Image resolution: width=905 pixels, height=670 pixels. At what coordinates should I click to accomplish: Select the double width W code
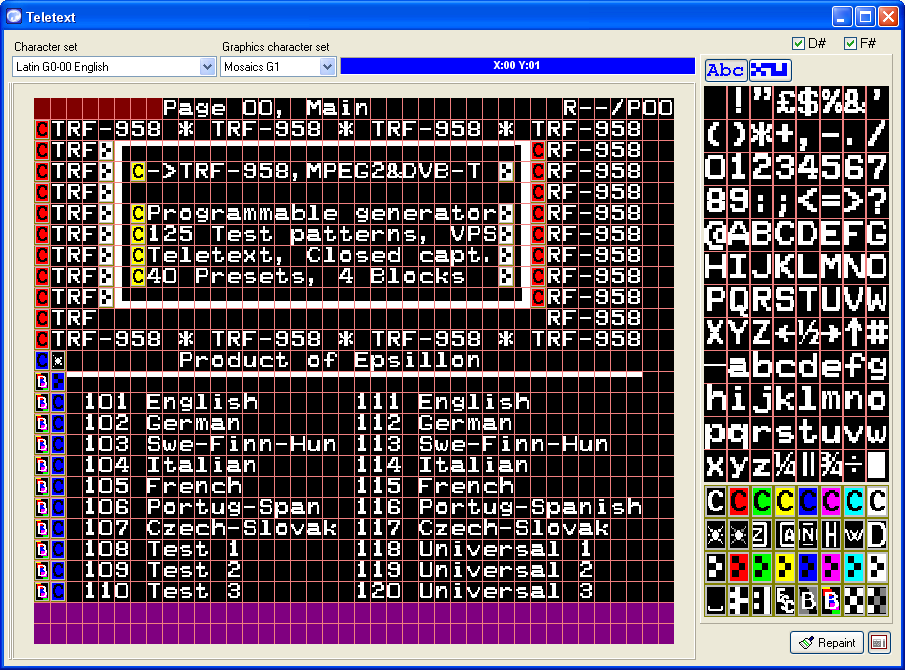[854, 535]
